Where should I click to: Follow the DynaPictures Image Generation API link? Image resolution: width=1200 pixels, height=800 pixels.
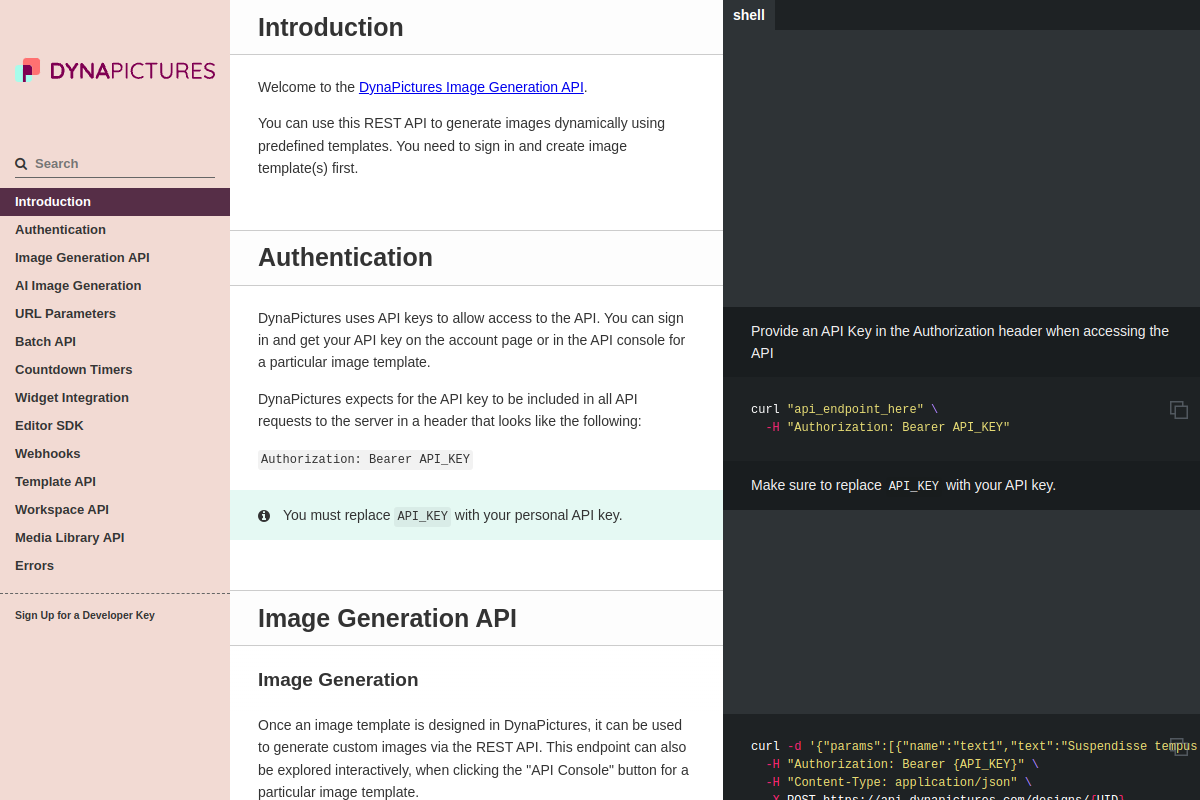coord(471,87)
